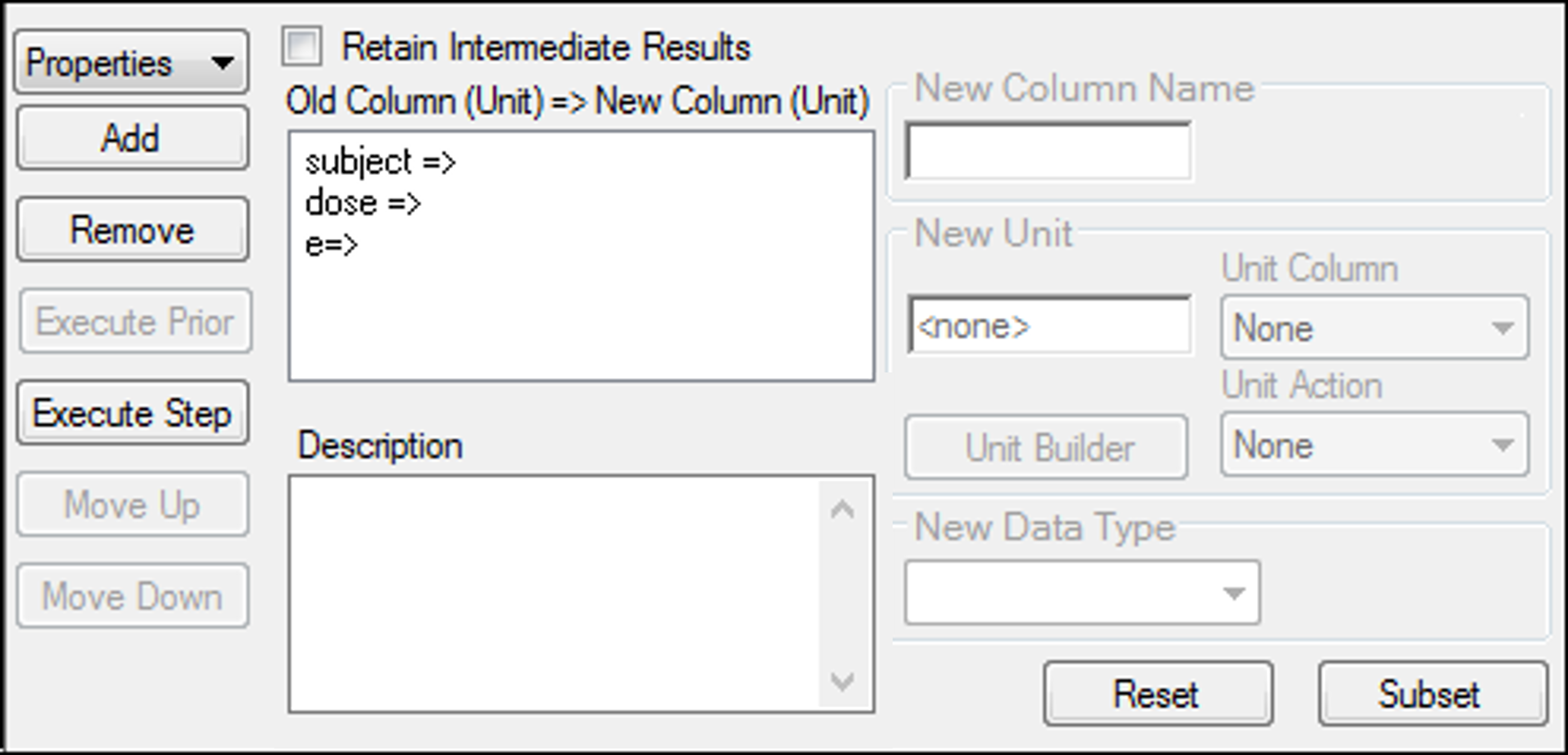The image size is (1568, 755).
Task: Expand the Unit Column dropdown
Action: click(1374, 327)
